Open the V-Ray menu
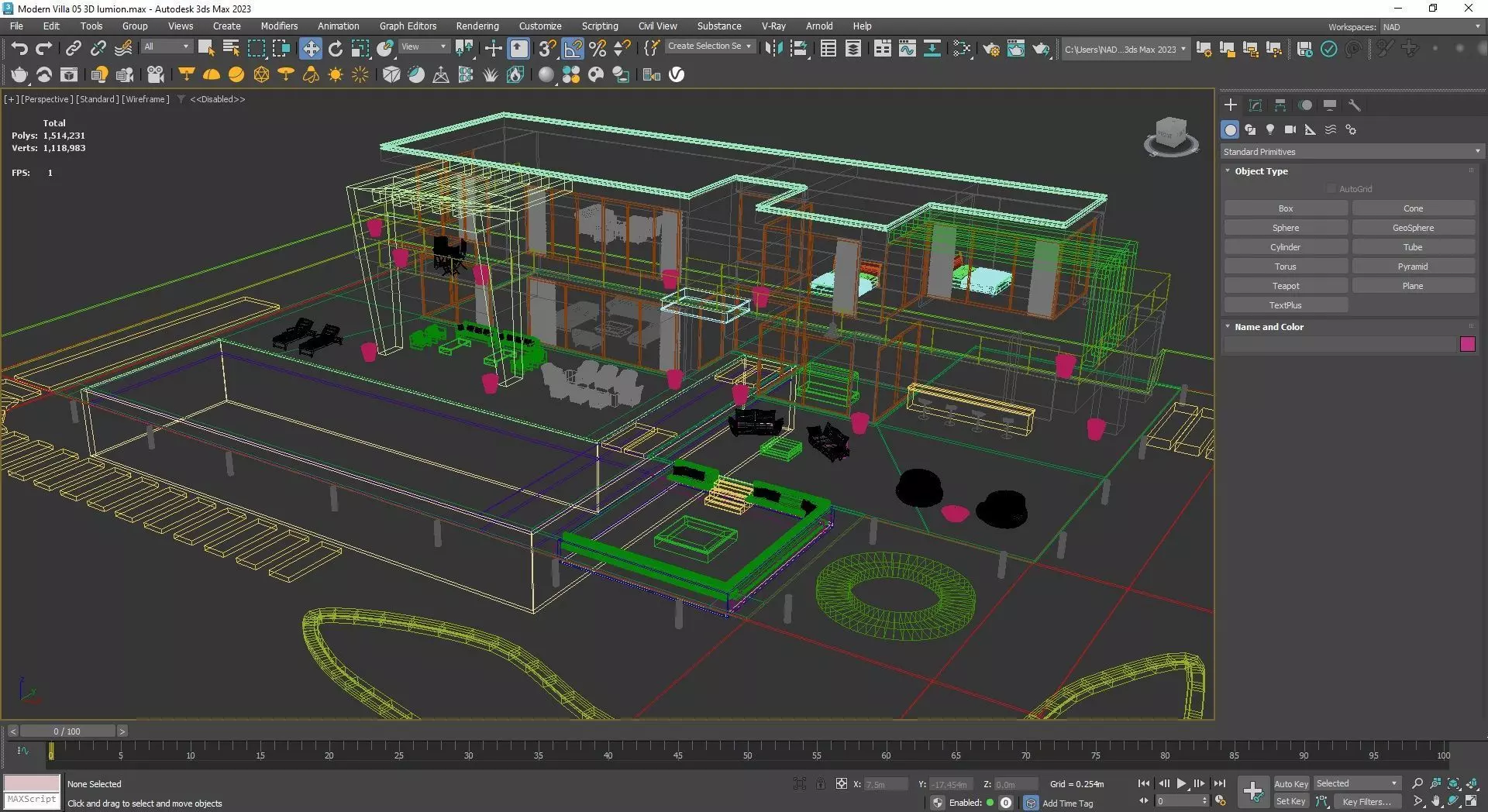 773,26
